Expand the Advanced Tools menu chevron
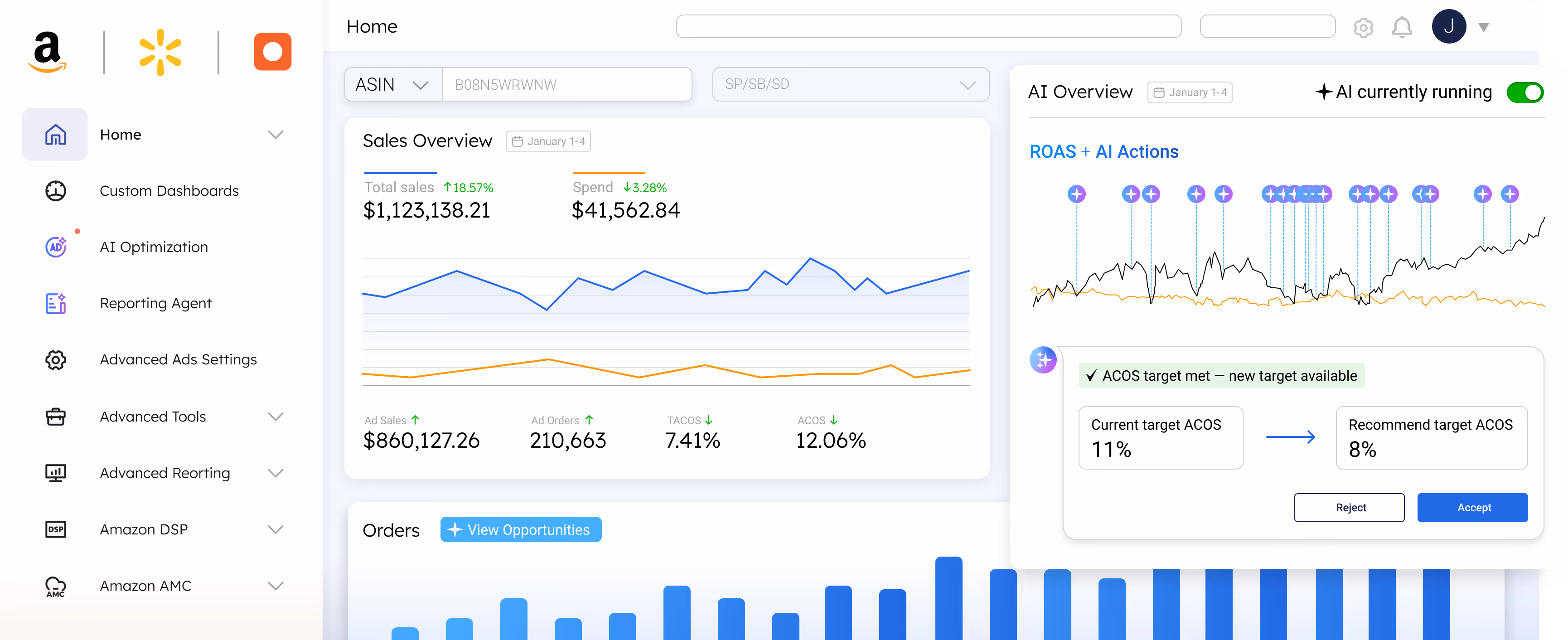This screenshot has height=640, width=1568. coord(276,417)
